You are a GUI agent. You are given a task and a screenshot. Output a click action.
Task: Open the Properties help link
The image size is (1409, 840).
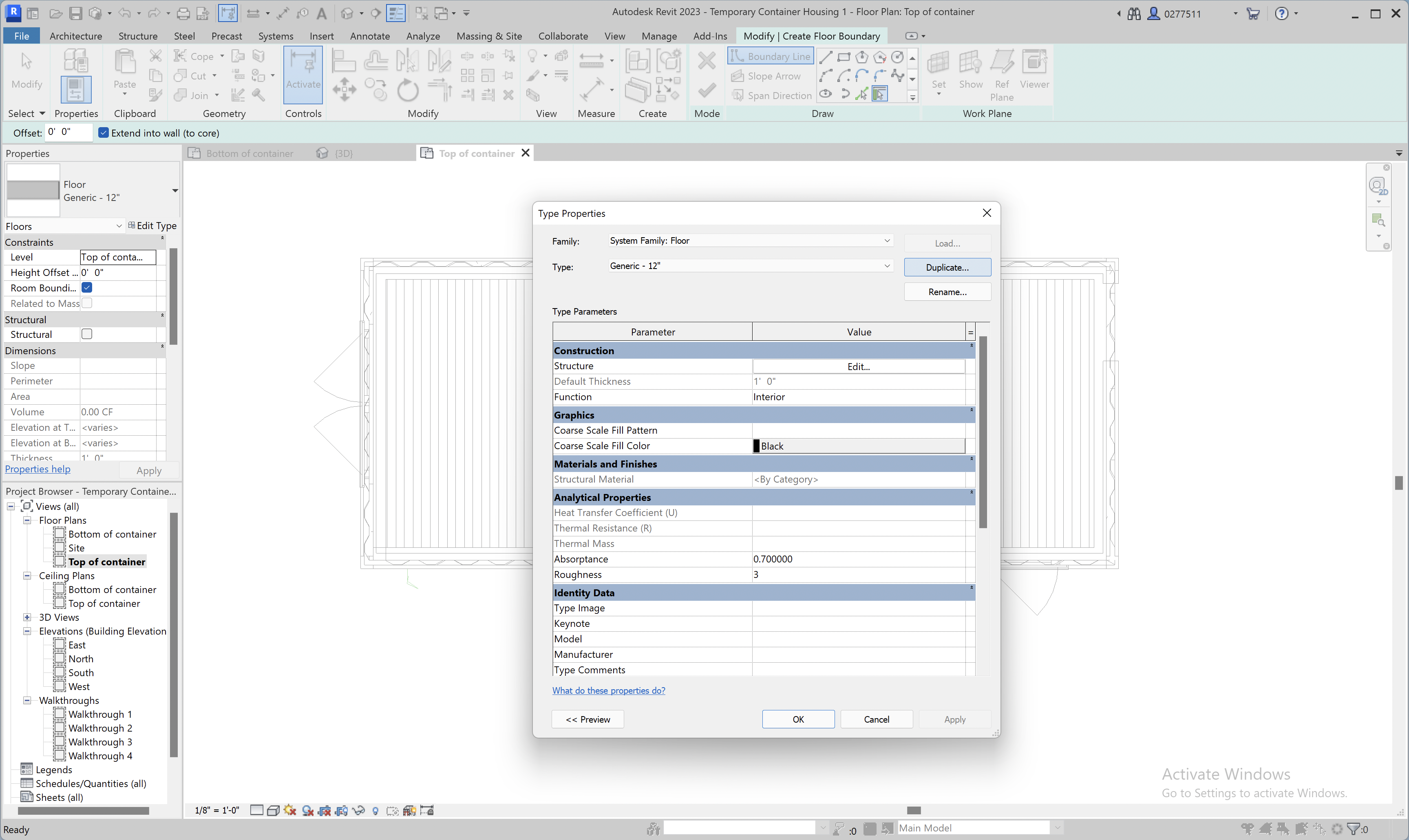coord(38,469)
